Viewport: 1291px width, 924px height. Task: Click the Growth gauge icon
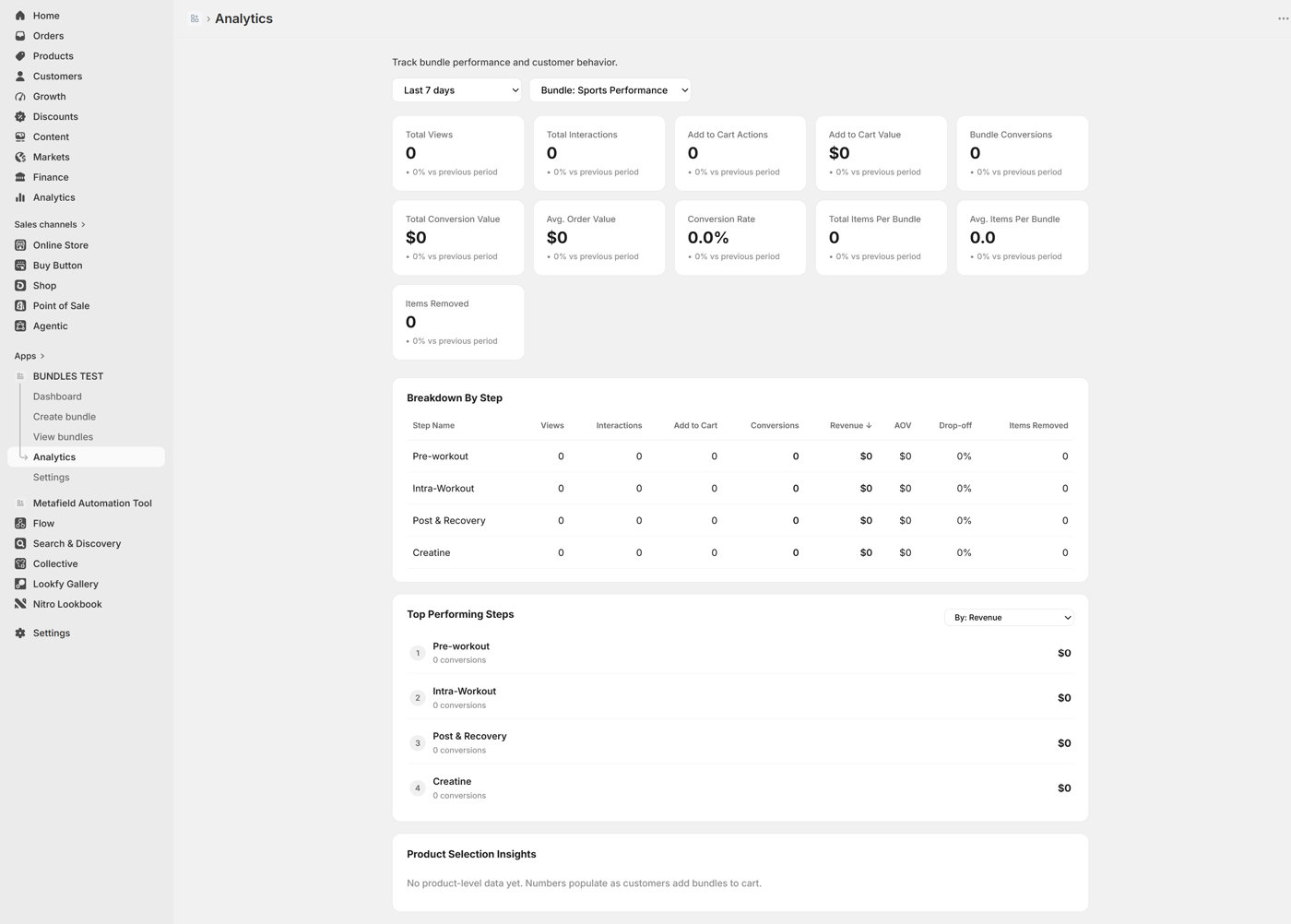tap(20, 97)
